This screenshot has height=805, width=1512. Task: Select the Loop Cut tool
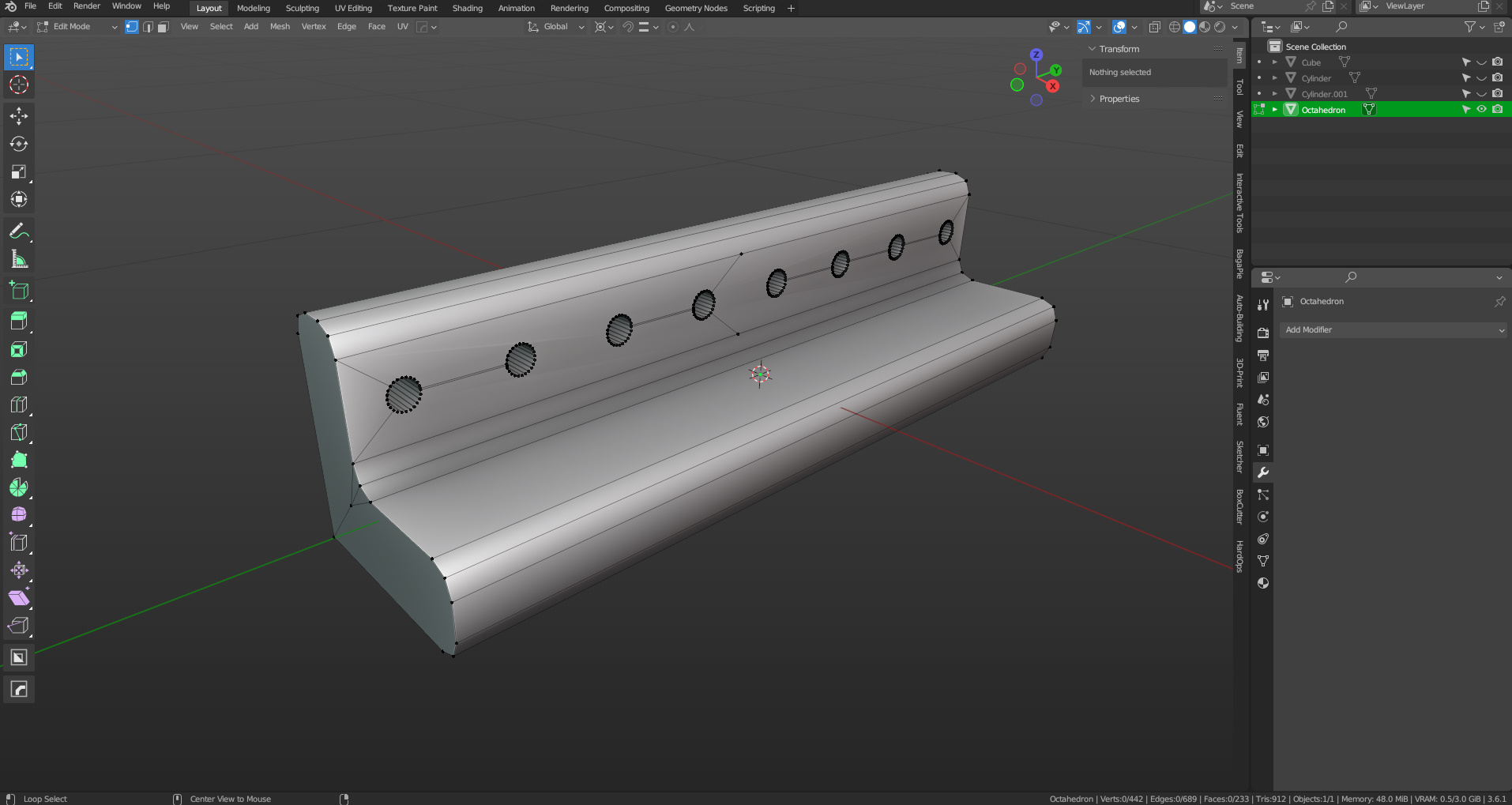[x=19, y=404]
